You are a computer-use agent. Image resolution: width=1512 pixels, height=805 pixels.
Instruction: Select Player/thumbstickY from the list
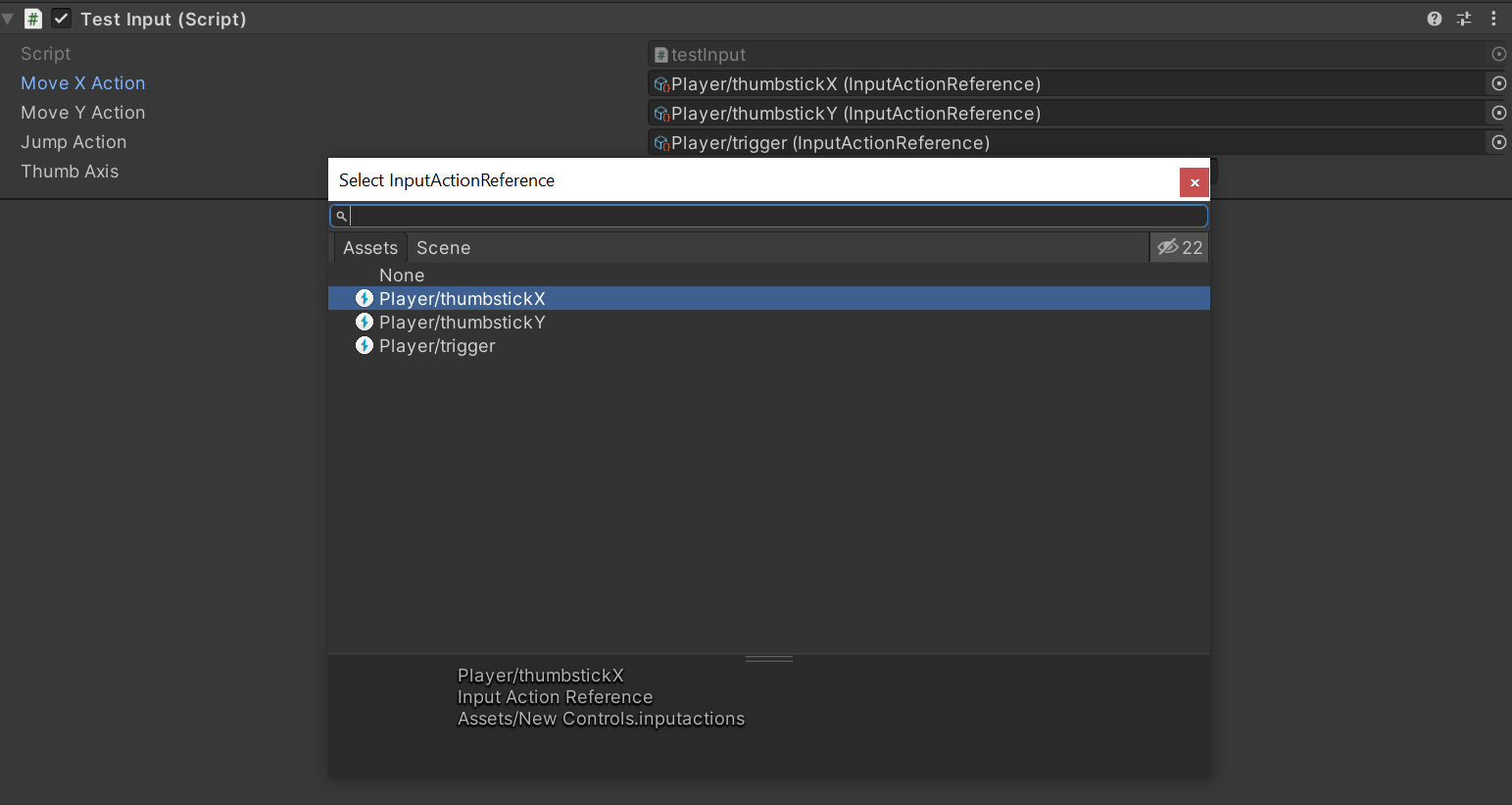pyautogui.click(x=462, y=323)
